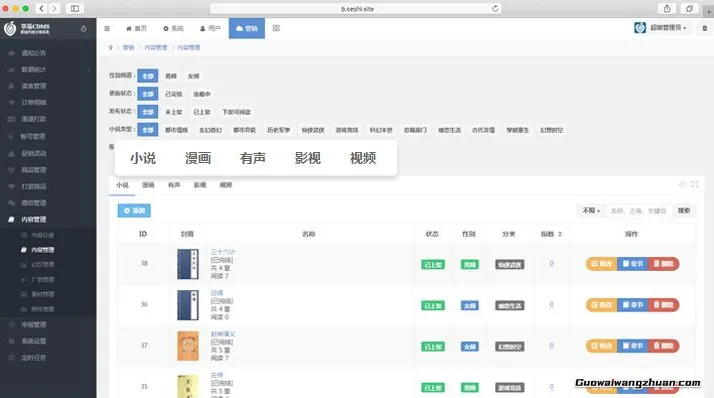Click the 搜索 button
The height and width of the screenshot is (398, 714).
point(683,210)
